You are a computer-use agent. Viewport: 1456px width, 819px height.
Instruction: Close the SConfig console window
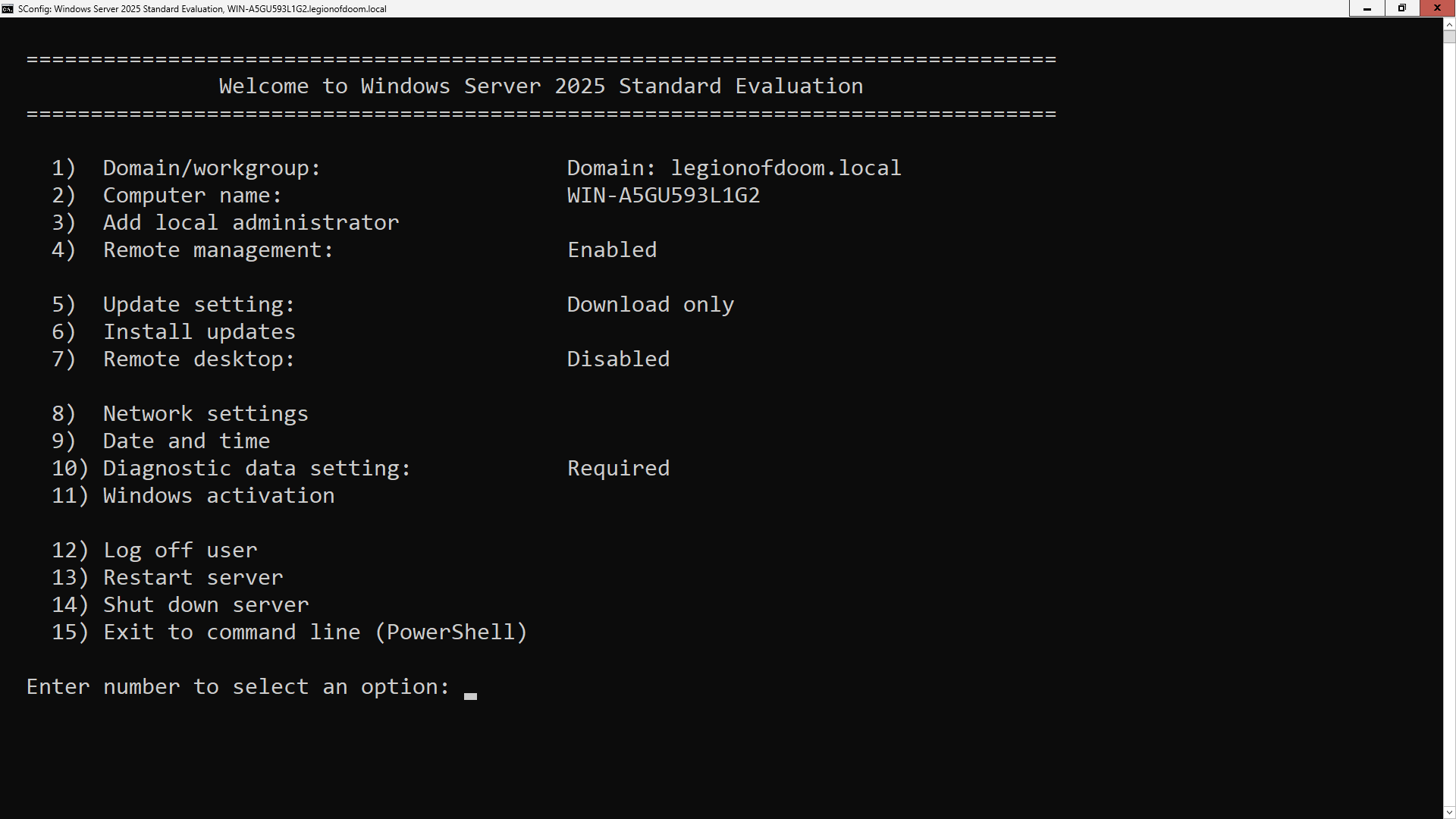point(1437,8)
